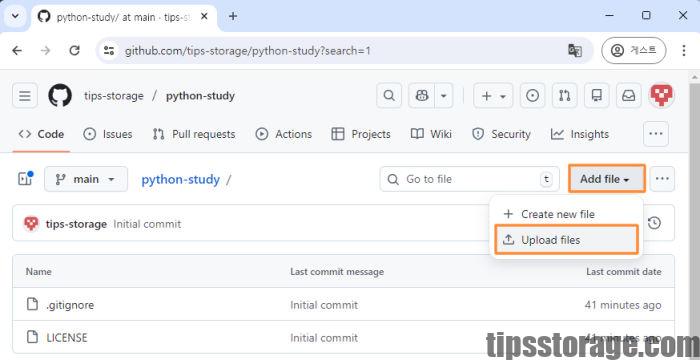
Task: Open tips-storage owner link in header
Action: pos(113,96)
